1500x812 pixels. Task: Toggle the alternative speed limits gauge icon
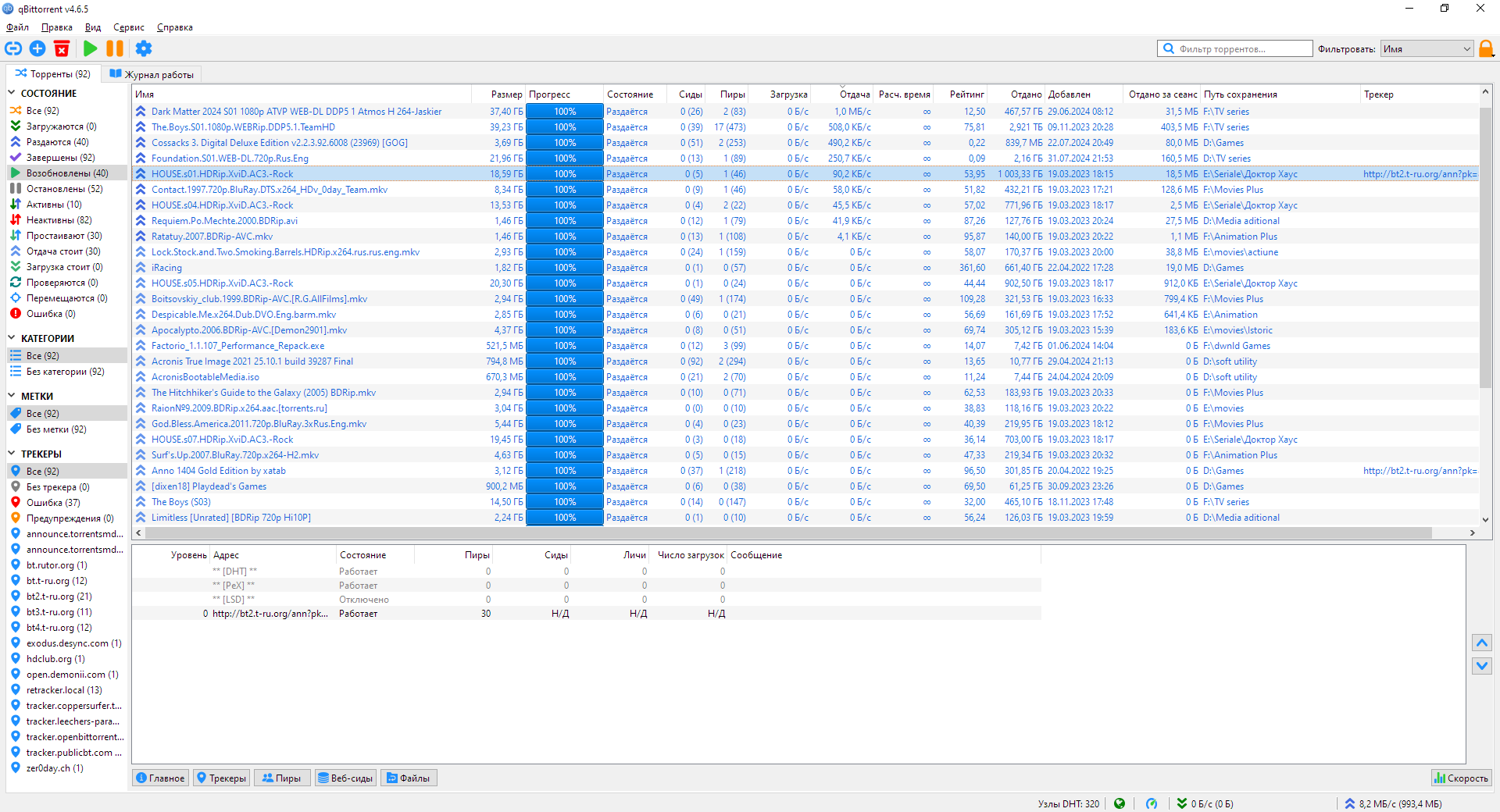tap(1152, 803)
